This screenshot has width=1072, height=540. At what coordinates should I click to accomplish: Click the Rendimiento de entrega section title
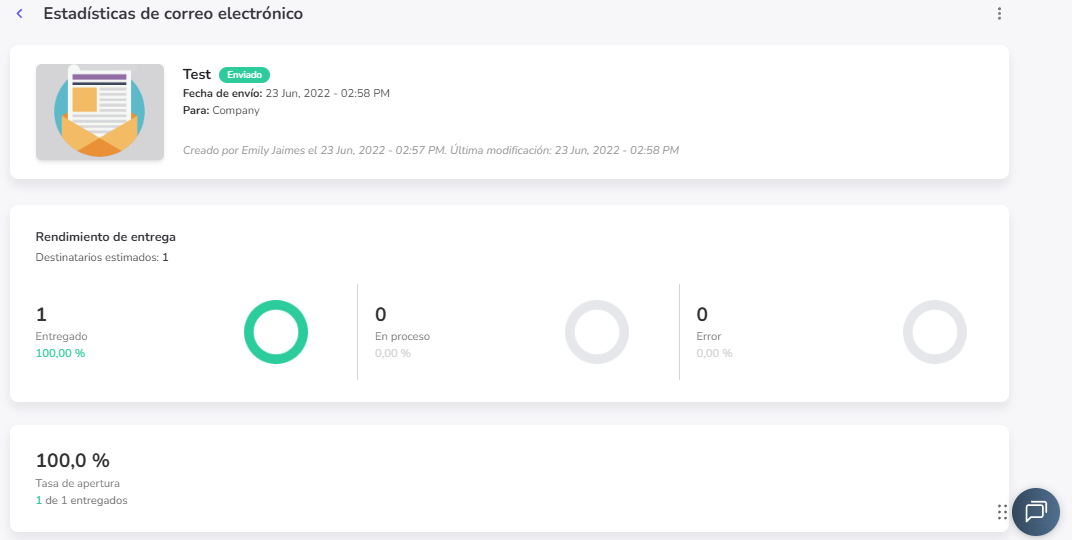pos(106,237)
